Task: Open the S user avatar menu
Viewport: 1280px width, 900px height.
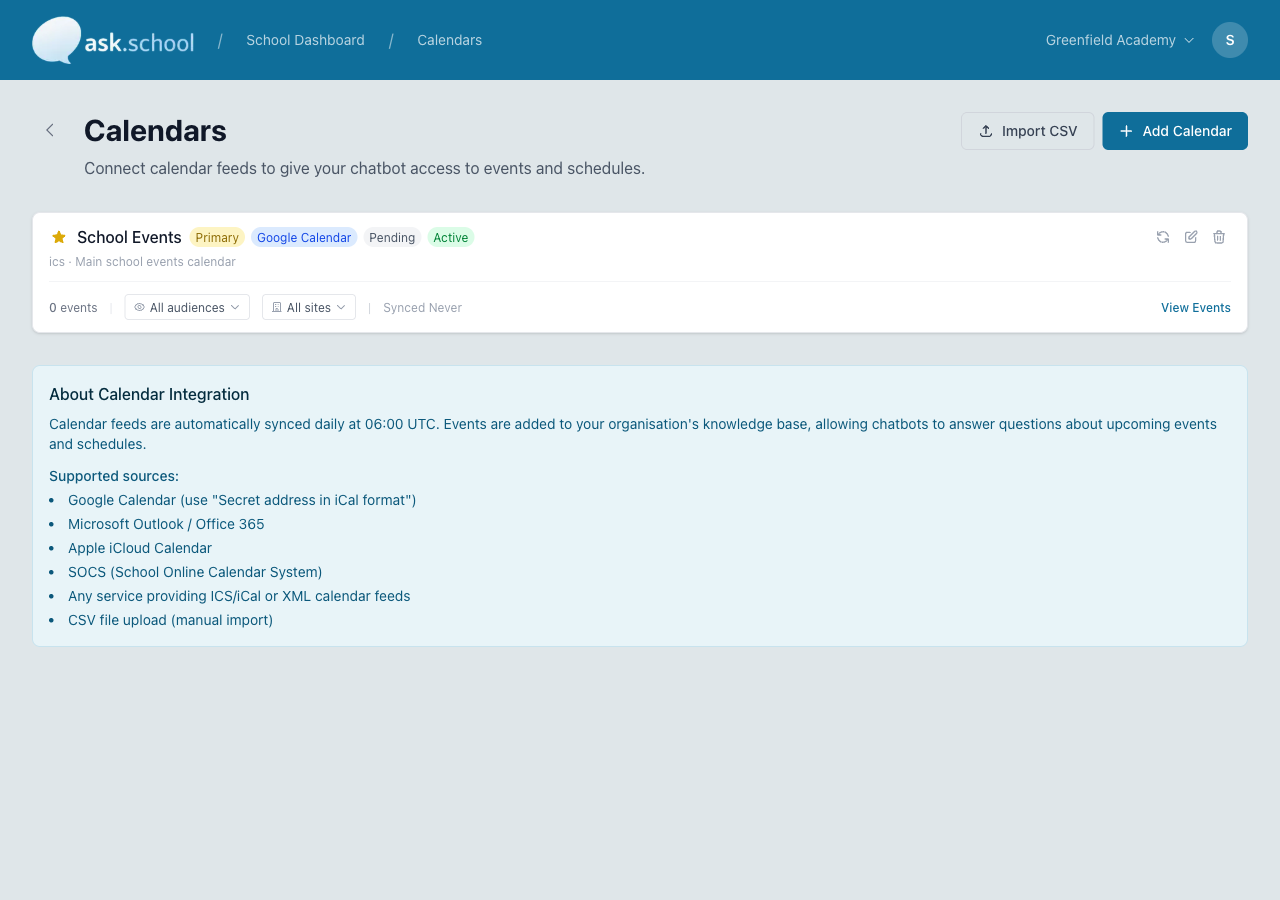Action: click(1230, 40)
